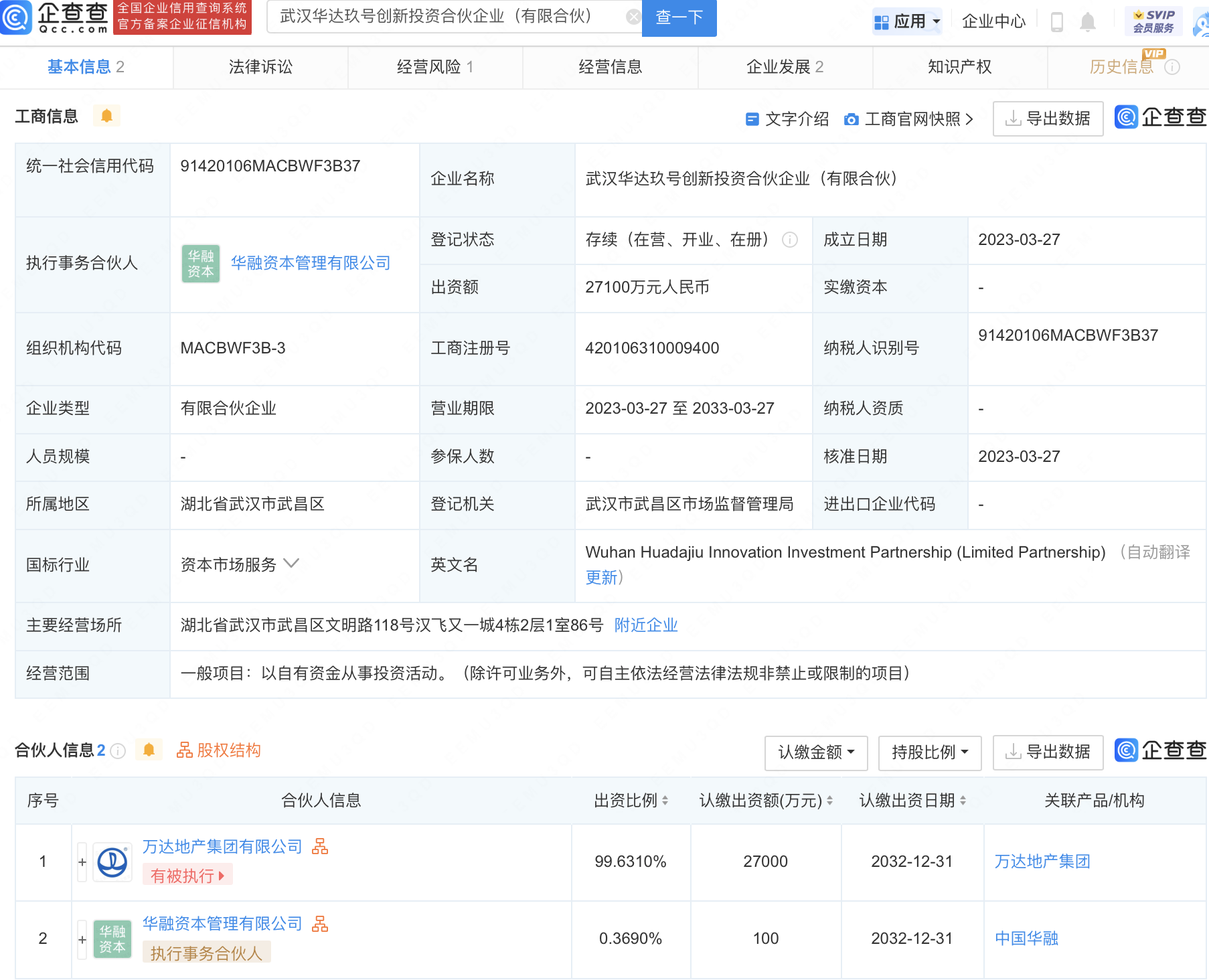Click 查一下 search button
1209x980 pixels.
(x=679, y=17)
